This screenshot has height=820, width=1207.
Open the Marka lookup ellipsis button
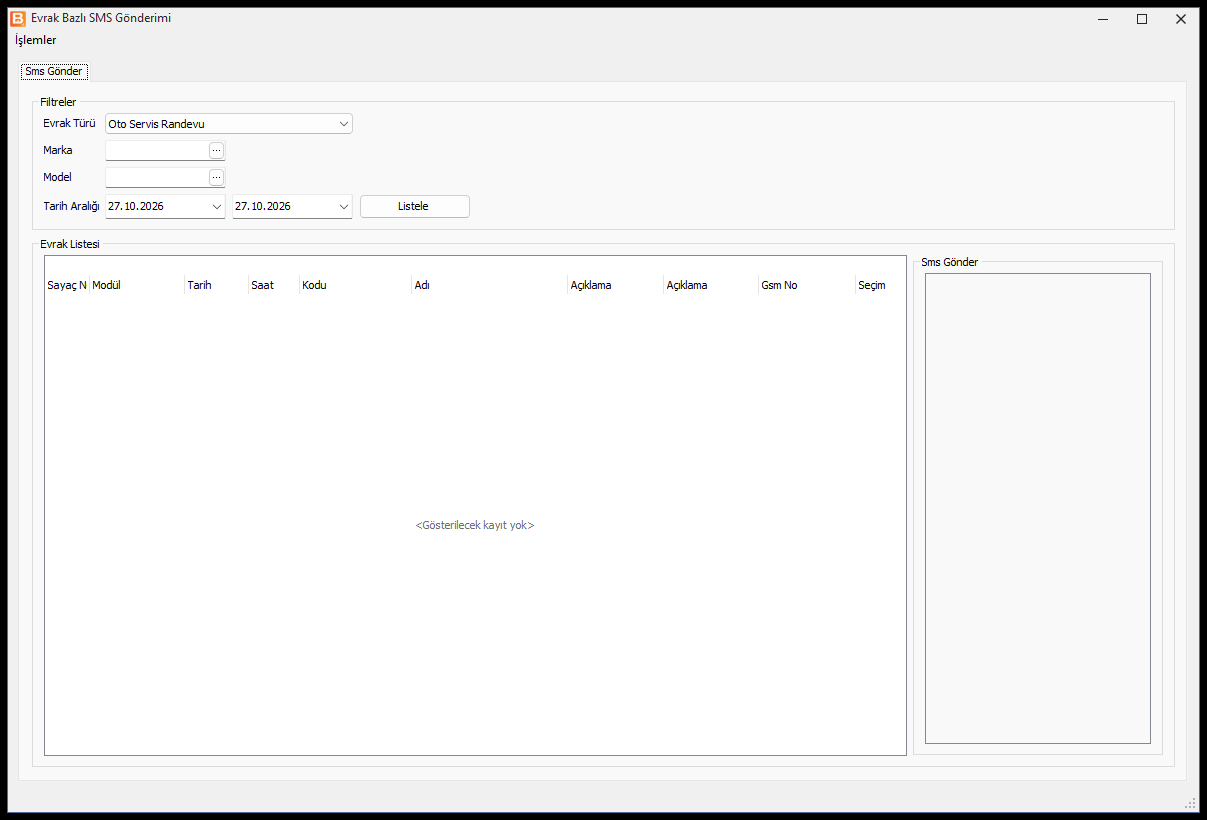[216, 150]
